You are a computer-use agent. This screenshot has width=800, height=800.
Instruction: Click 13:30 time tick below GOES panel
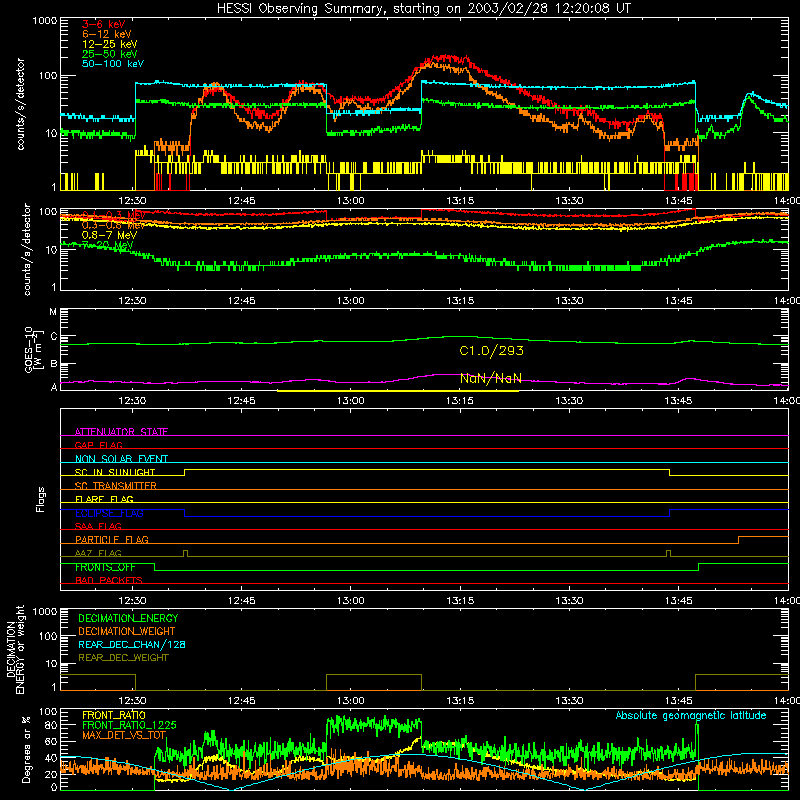(x=569, y=401)
